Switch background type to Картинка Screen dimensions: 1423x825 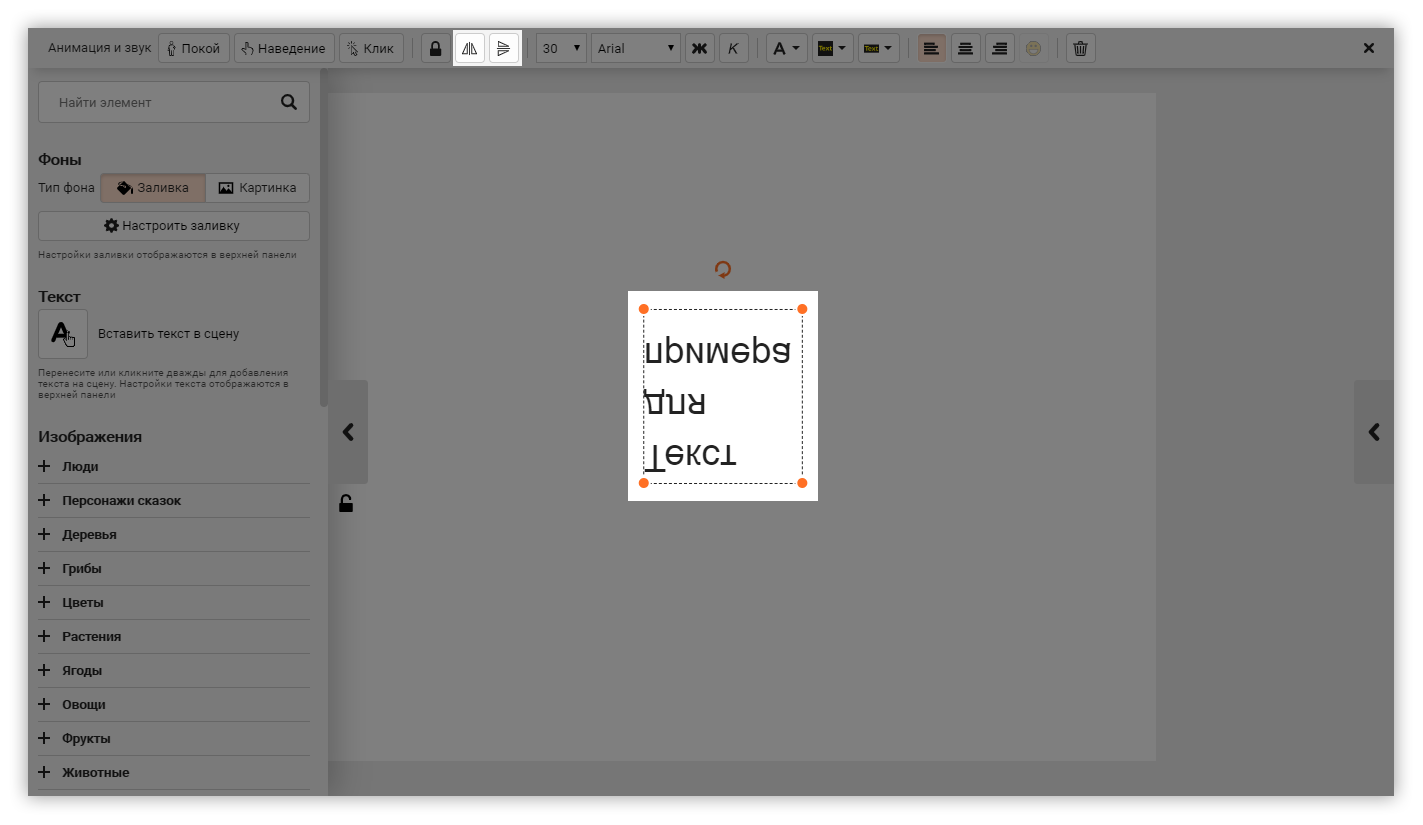click(x=257, y=188)
